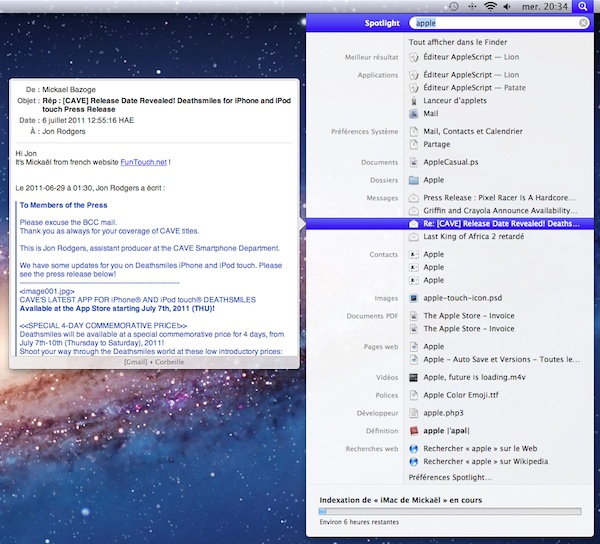Open Last King of Africa 2 retardé icon
600x544 pixels.
point(414,237)
